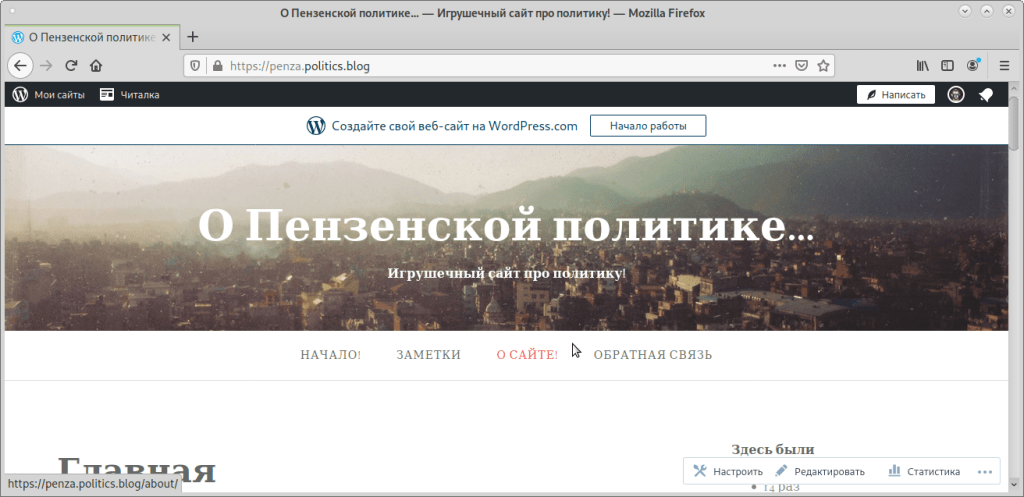Open the tracking protection shield icon

pos(196,66)
